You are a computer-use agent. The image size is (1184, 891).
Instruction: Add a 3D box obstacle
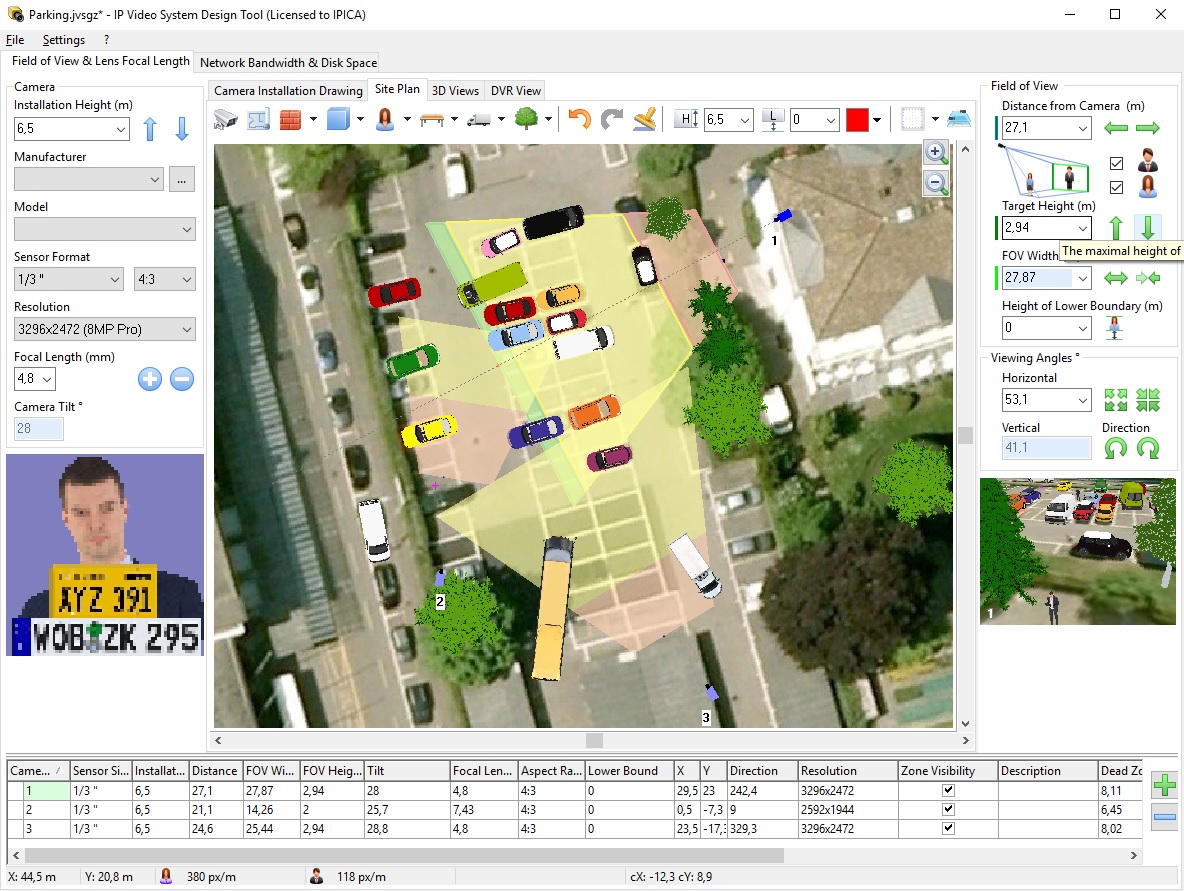coord(337,119)
